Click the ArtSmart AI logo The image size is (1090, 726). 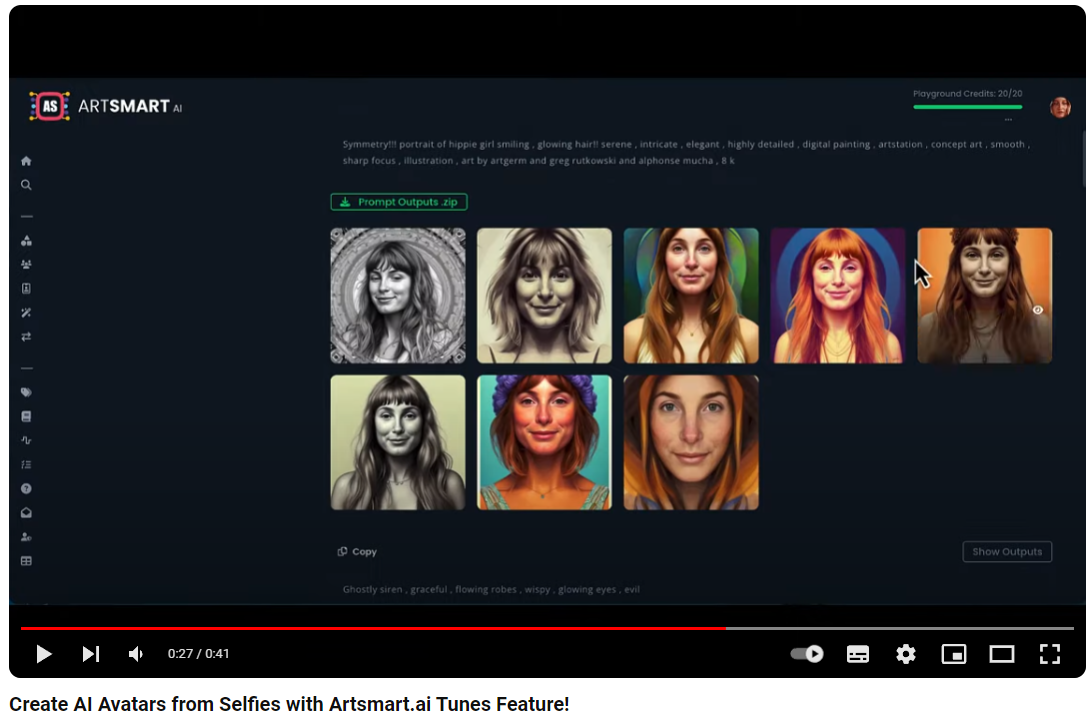click(106, 106)
